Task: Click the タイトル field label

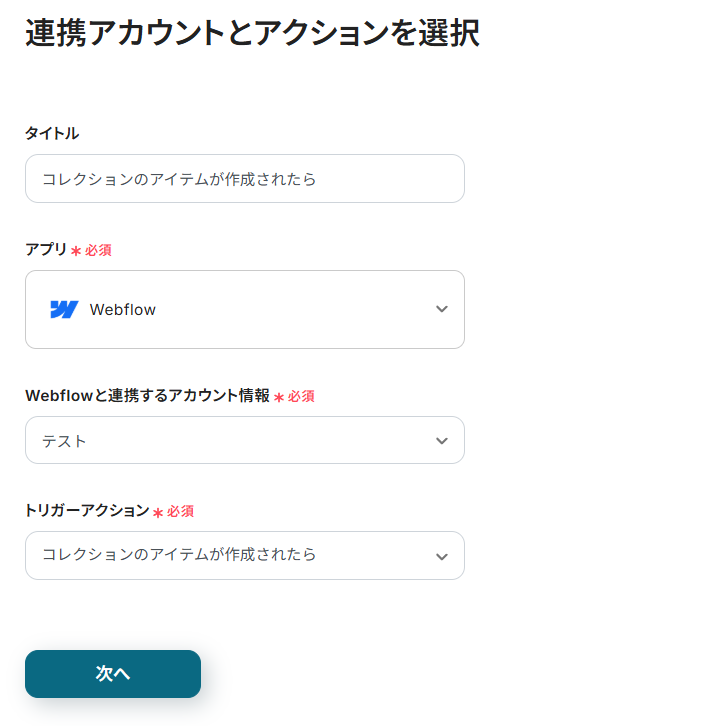Action: 51,133
